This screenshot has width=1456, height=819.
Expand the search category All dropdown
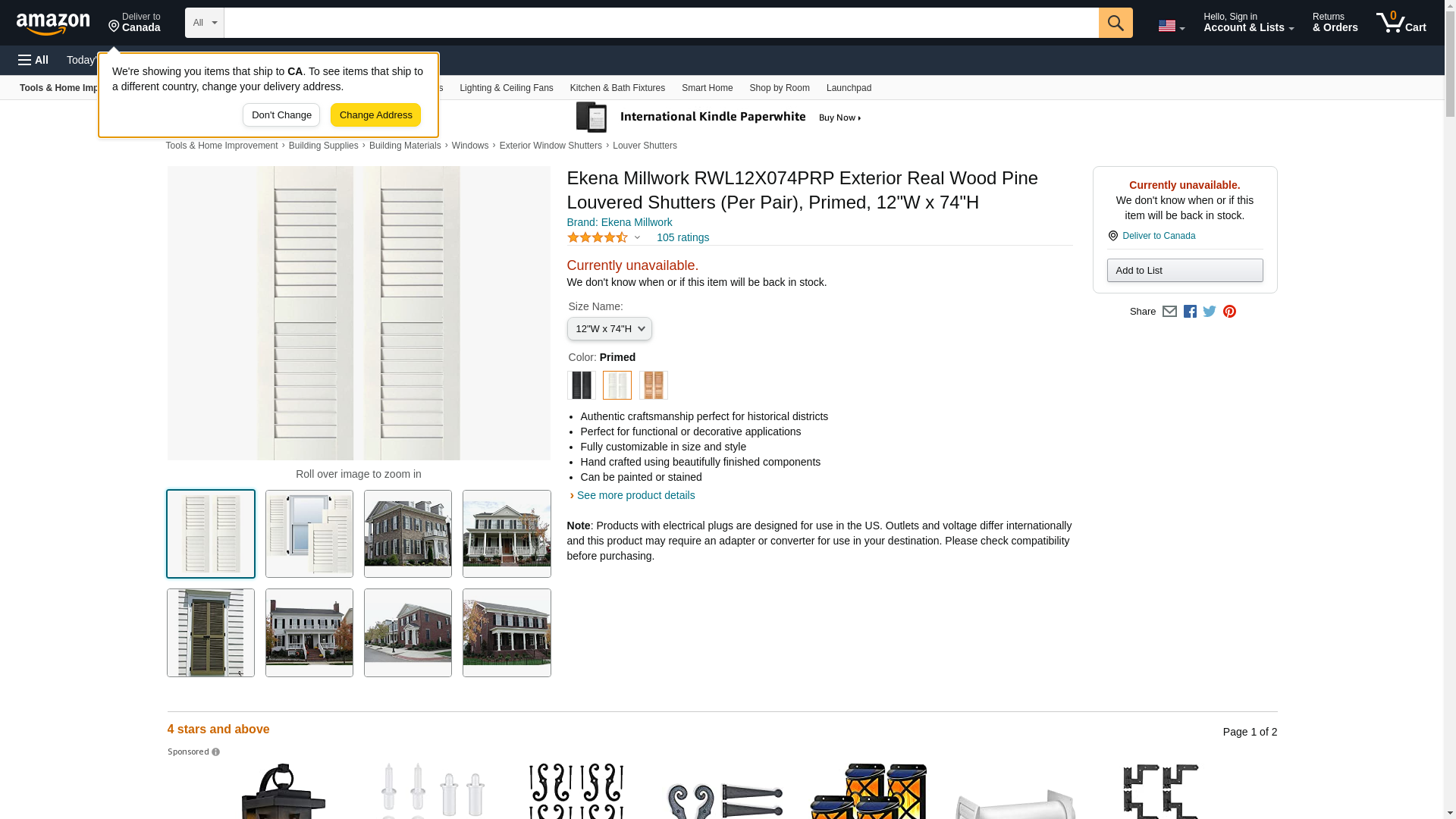[x=204, y=23]
